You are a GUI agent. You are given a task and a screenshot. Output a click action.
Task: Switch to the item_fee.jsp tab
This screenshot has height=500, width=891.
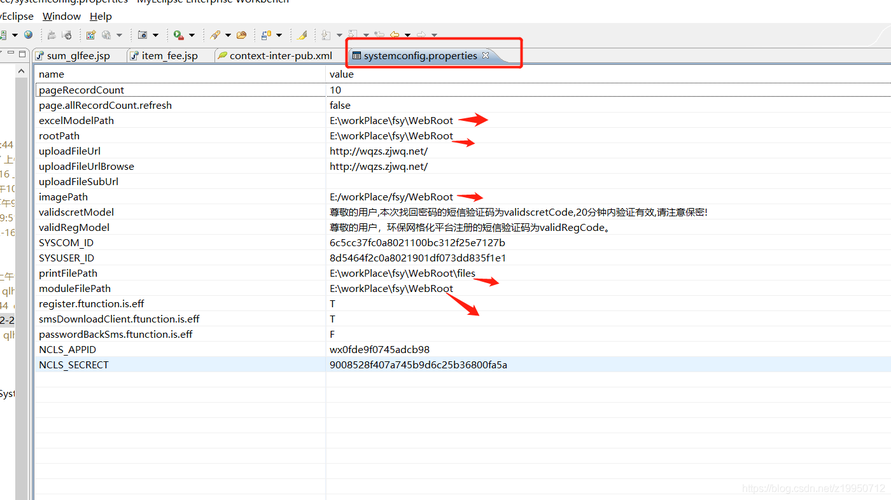tap(168, 56)
